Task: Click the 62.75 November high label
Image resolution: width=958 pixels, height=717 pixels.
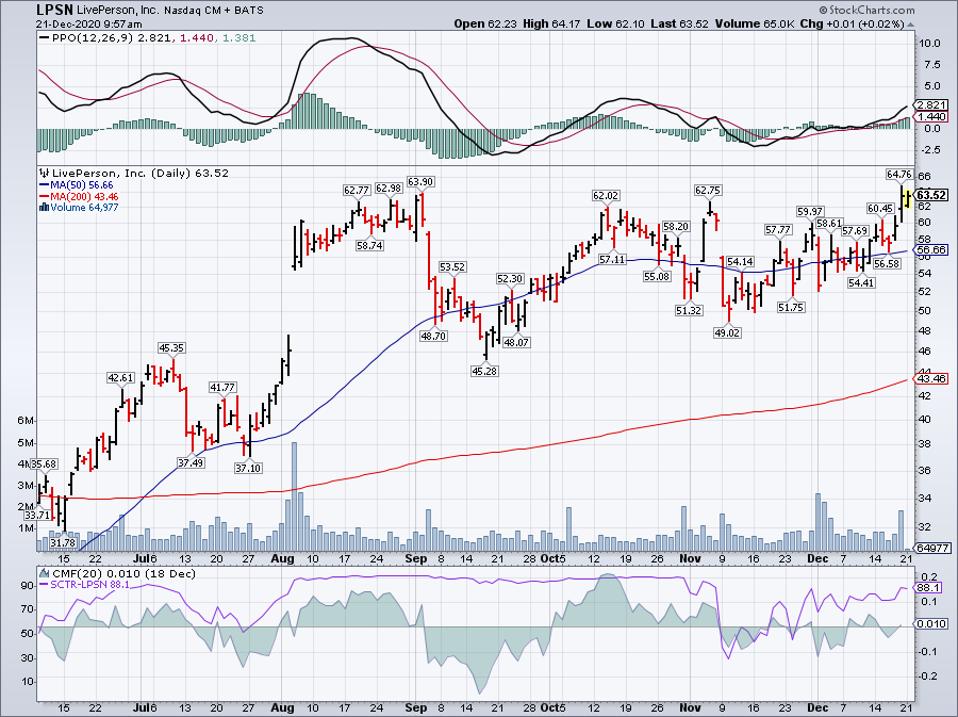Action: pos(708,191)
